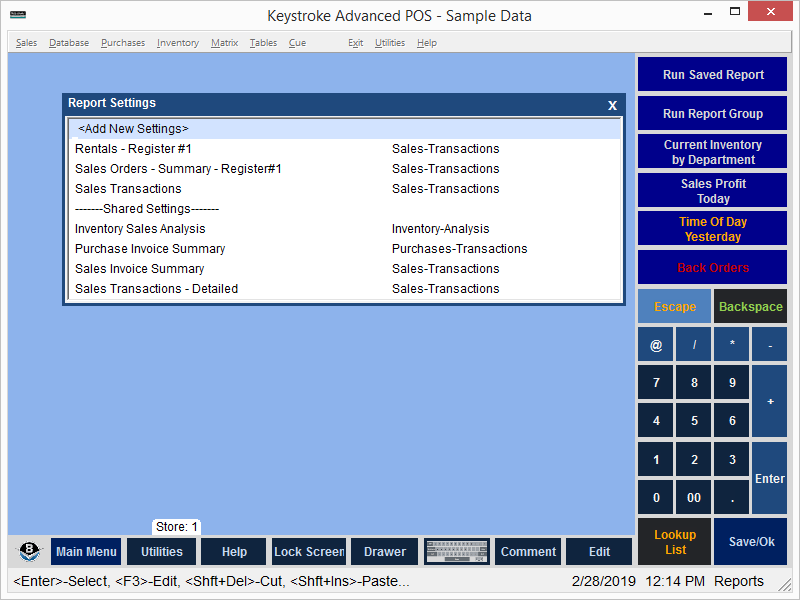Viewport: 800px width, 600px height.
Task: Run Sales Profit Today report
Action: [x=712, y=191]
